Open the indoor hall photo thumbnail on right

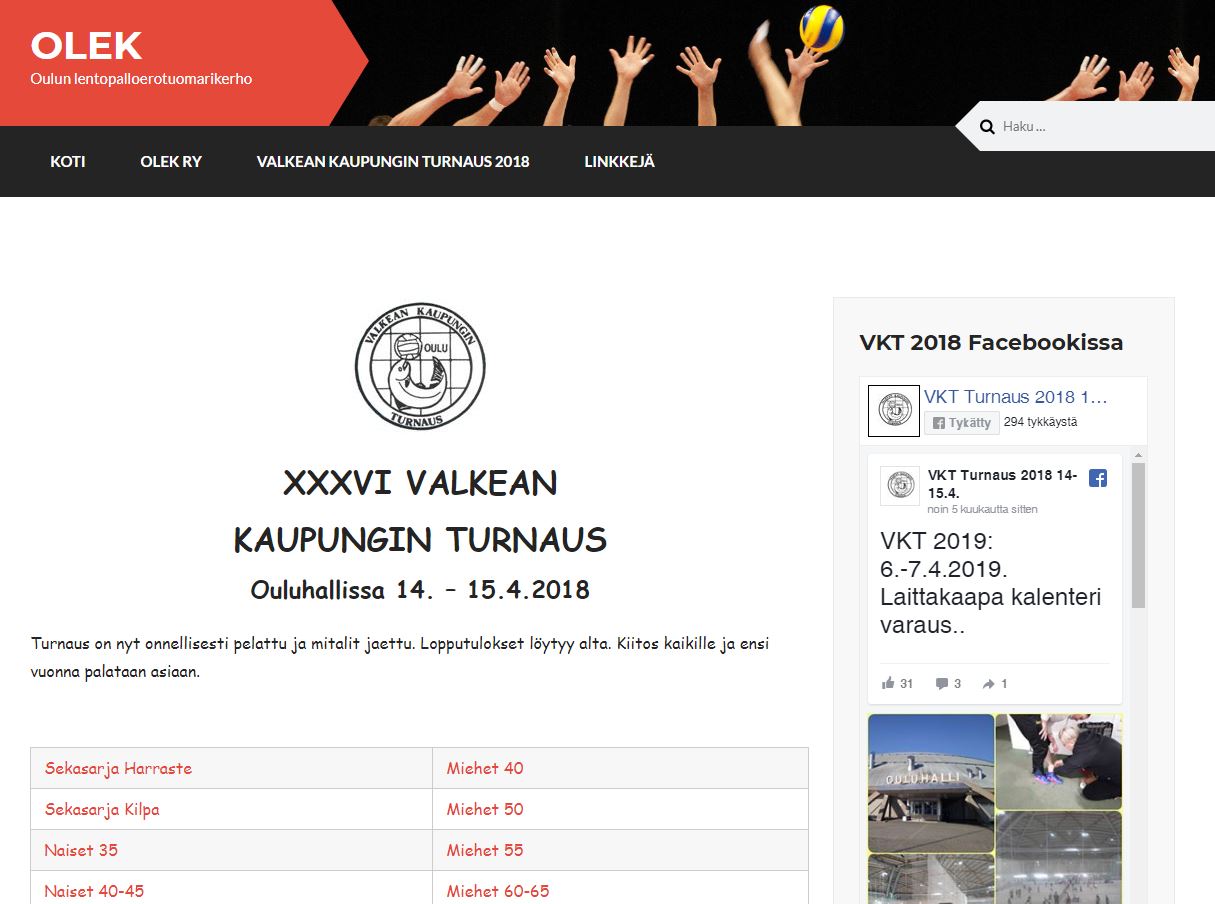pos(1059,857)
